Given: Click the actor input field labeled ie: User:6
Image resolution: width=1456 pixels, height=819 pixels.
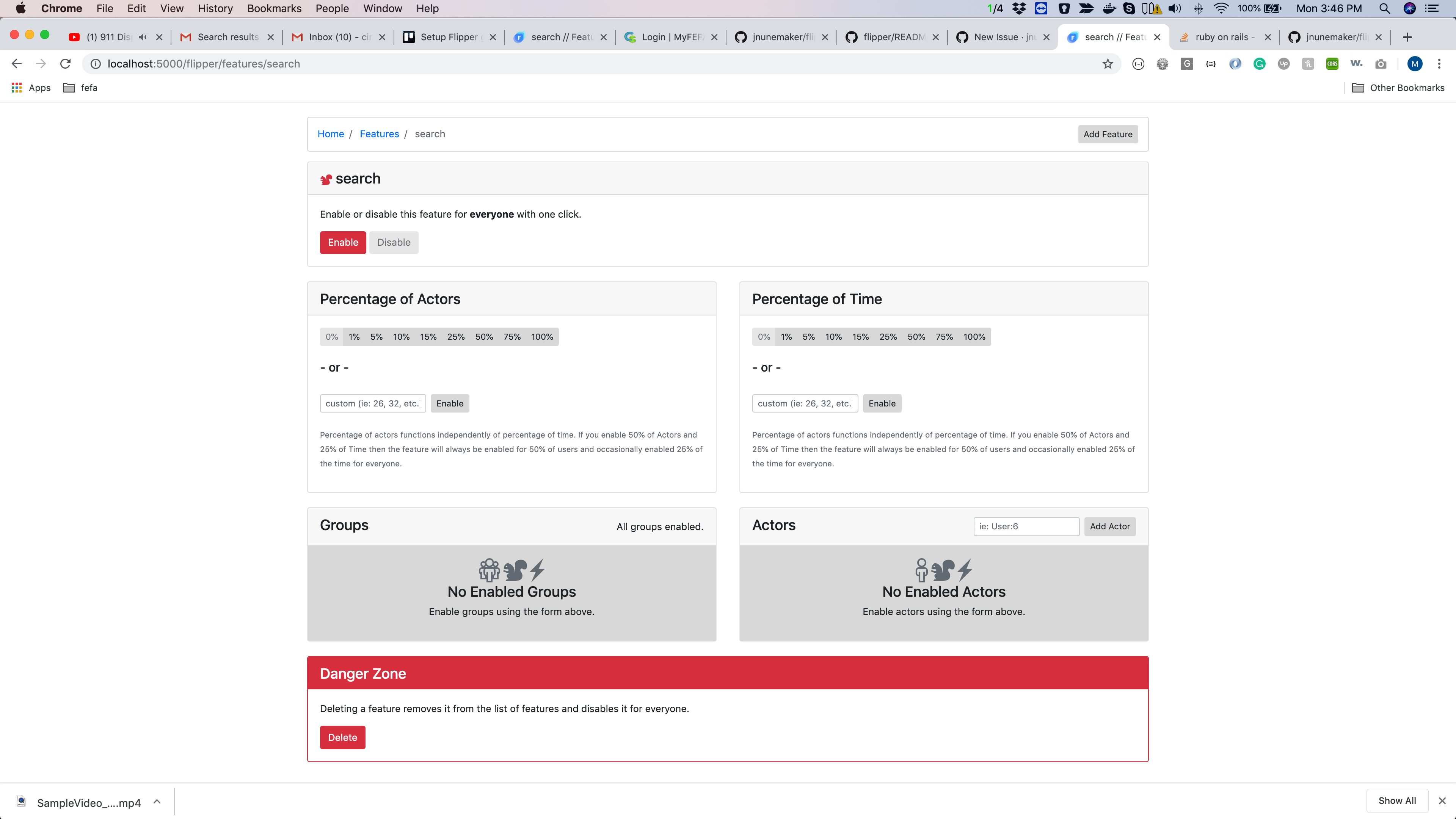Looking at the screenshot, I should [x=1026, y=526].
